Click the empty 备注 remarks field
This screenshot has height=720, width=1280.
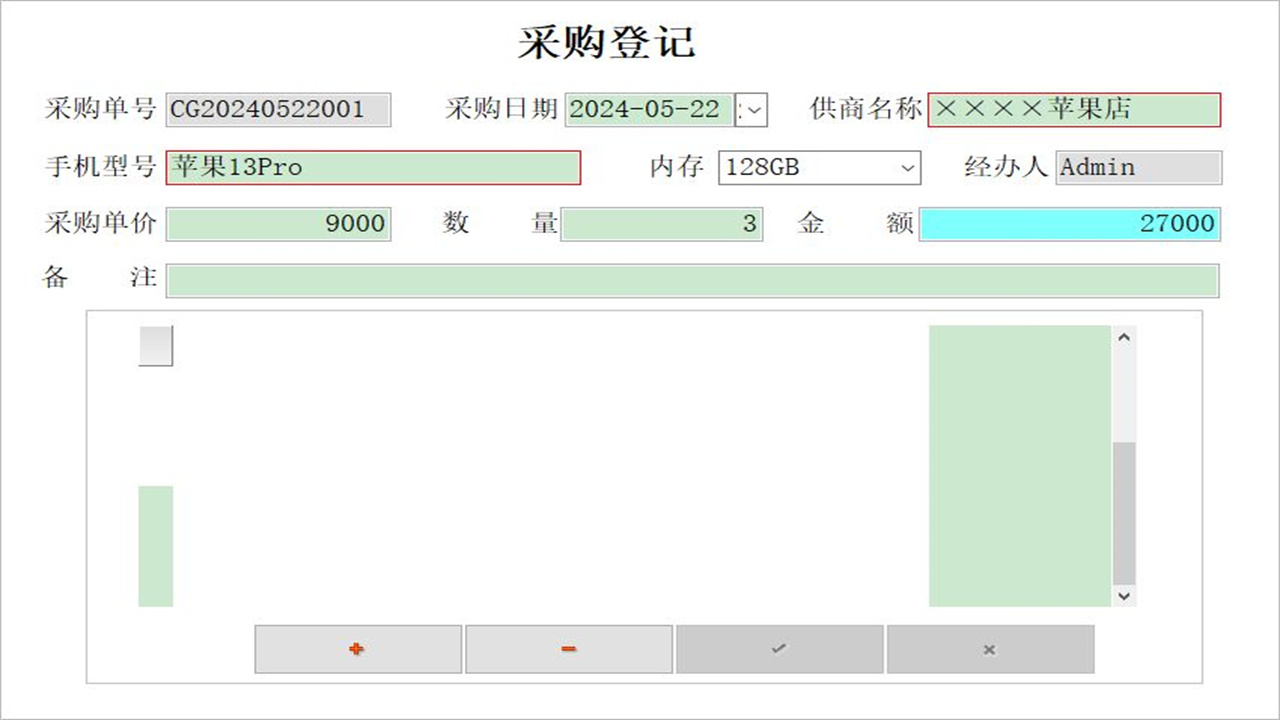point(693,281)
